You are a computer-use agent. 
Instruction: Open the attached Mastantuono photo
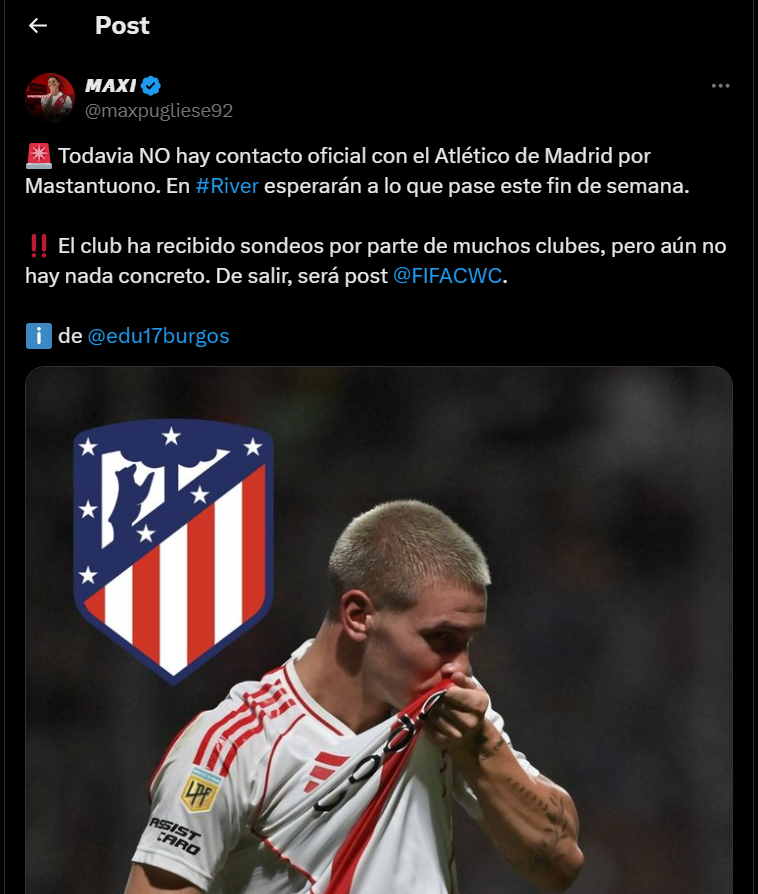[379, 630]
